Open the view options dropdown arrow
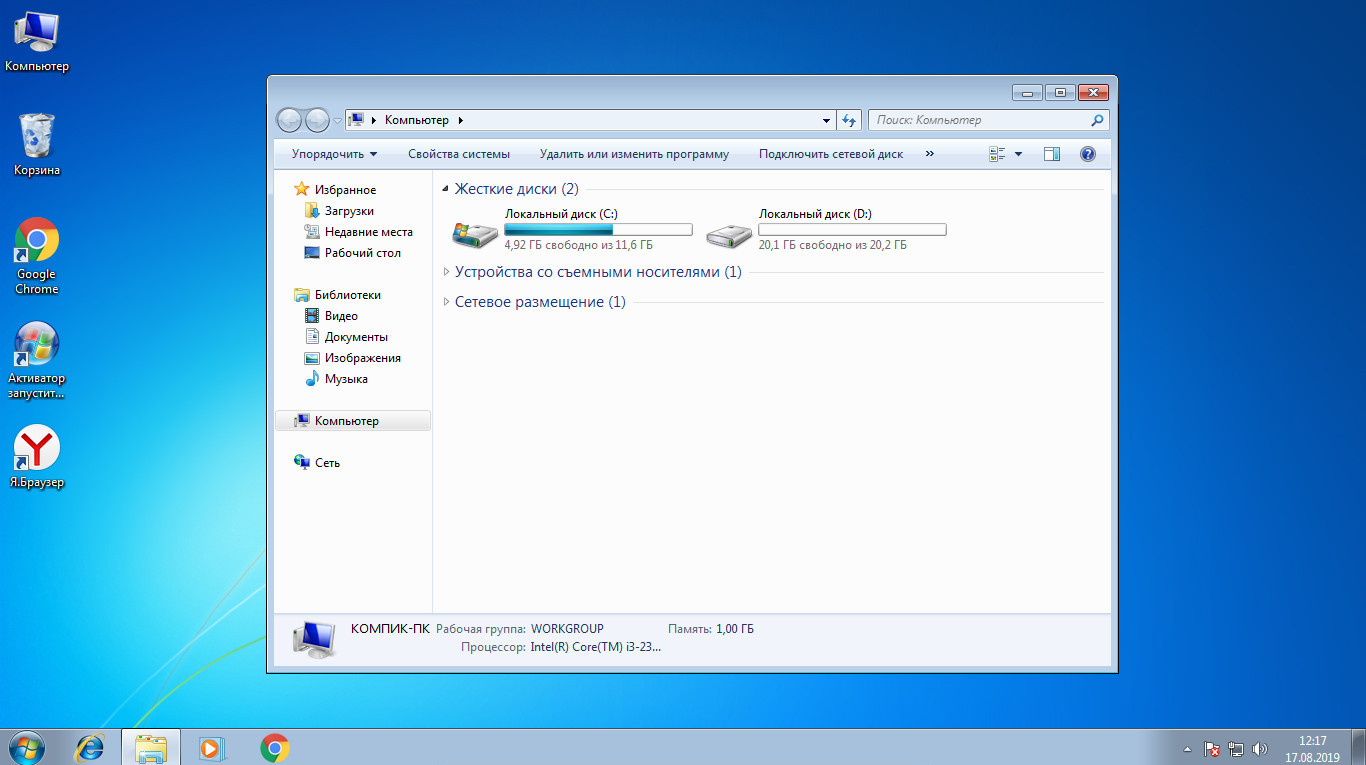Image resolution: width=1366 pixels, height=765 pixels. point(1019,154)
